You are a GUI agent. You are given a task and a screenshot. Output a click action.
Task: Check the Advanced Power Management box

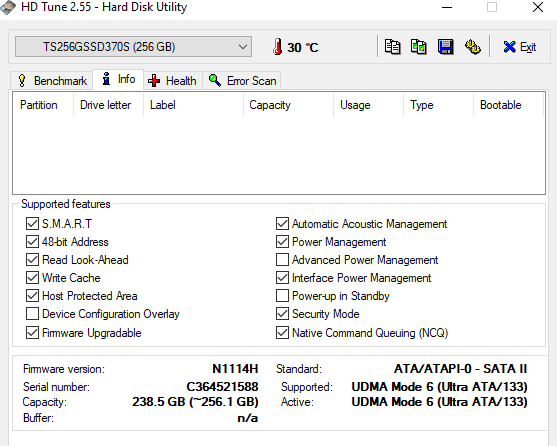point(282,260)
